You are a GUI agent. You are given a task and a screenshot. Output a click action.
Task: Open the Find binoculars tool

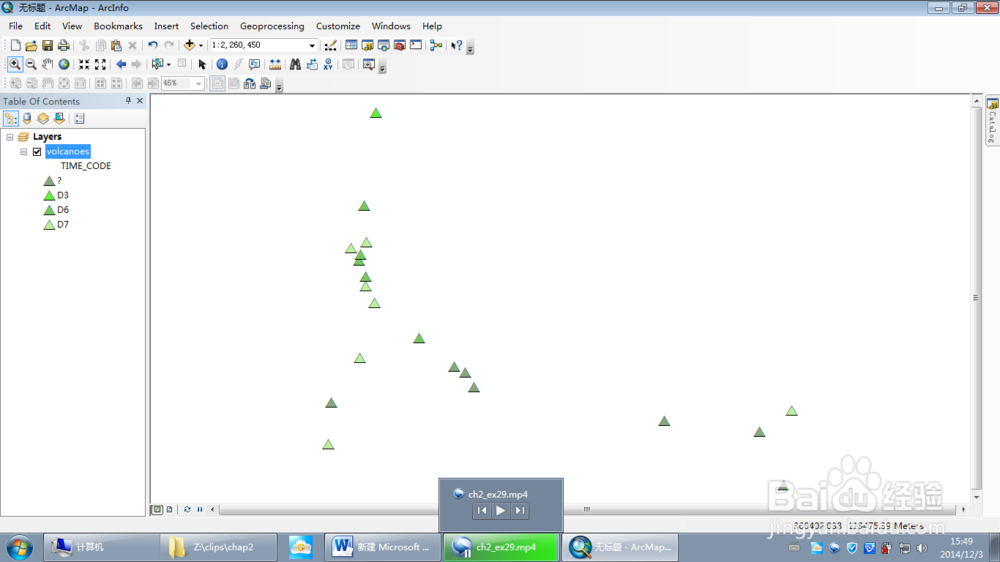pos(295,64)
